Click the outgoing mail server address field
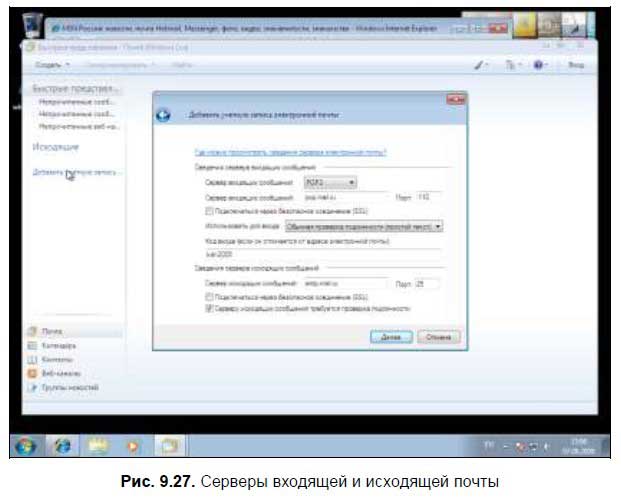The width and height of the screenshot is (621, 500). [x=346, y=283]
